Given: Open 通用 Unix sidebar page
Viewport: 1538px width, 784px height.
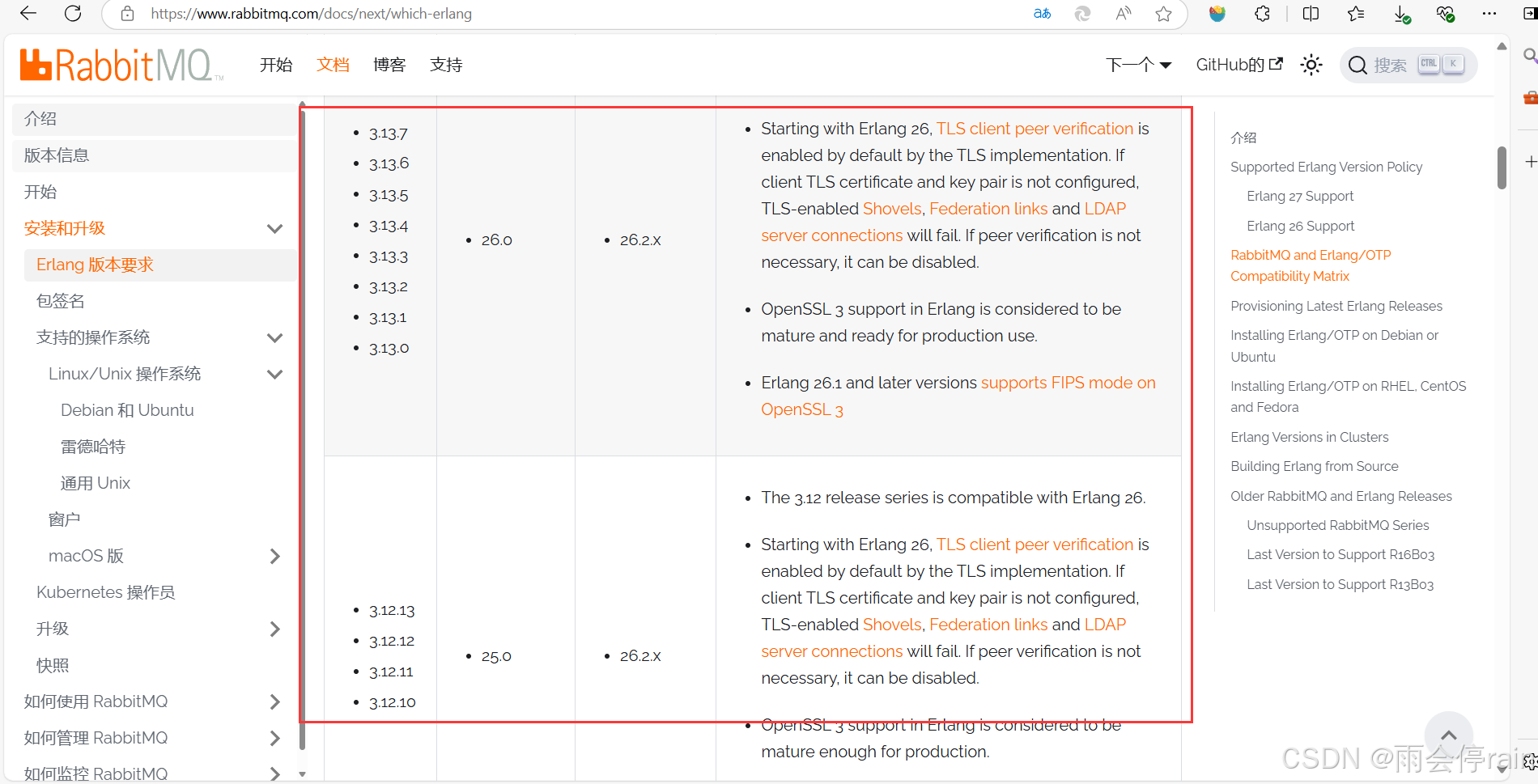Looking at the screenshot, I should 96,483.
